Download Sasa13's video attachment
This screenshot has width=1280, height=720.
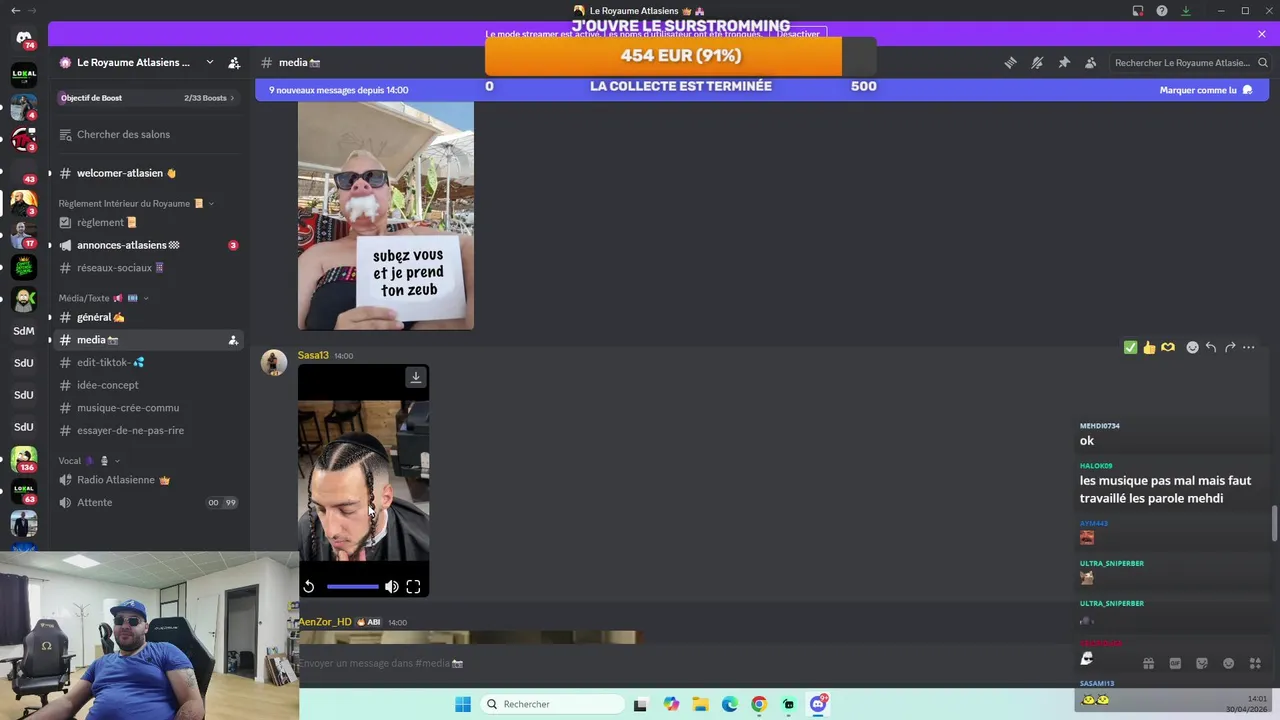416,377
